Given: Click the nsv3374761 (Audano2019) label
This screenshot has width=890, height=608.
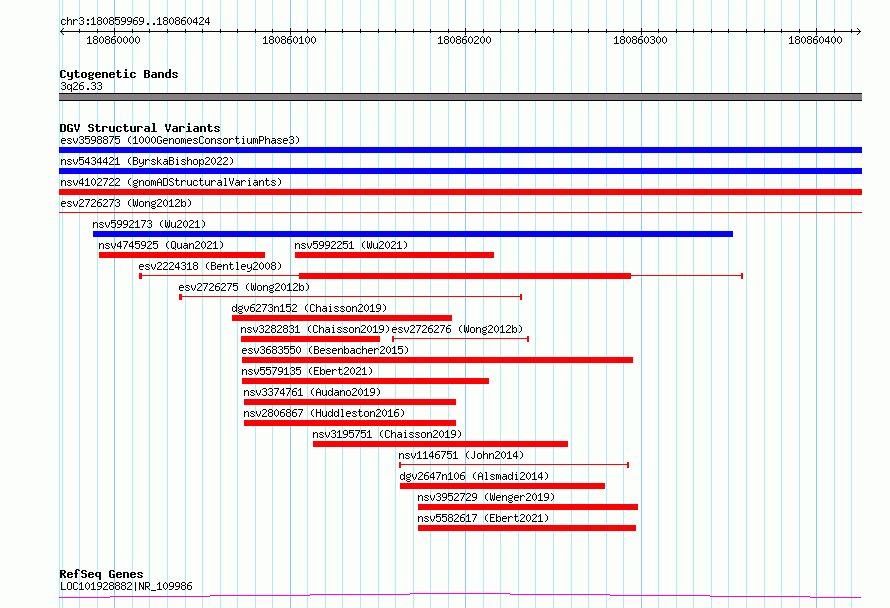Looking at the screenshot, I should tap(312, 392).
